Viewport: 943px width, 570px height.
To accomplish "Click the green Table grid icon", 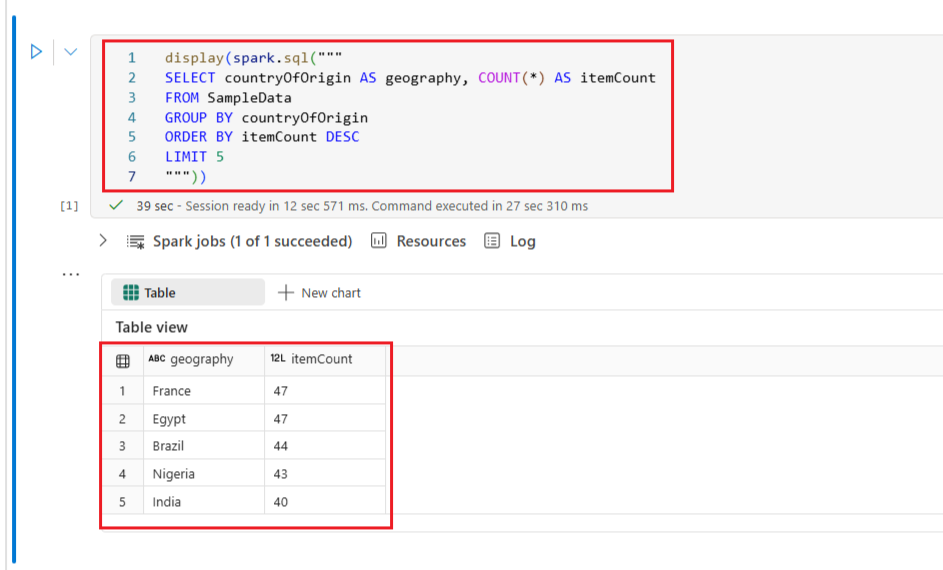I will pos(131,293).
